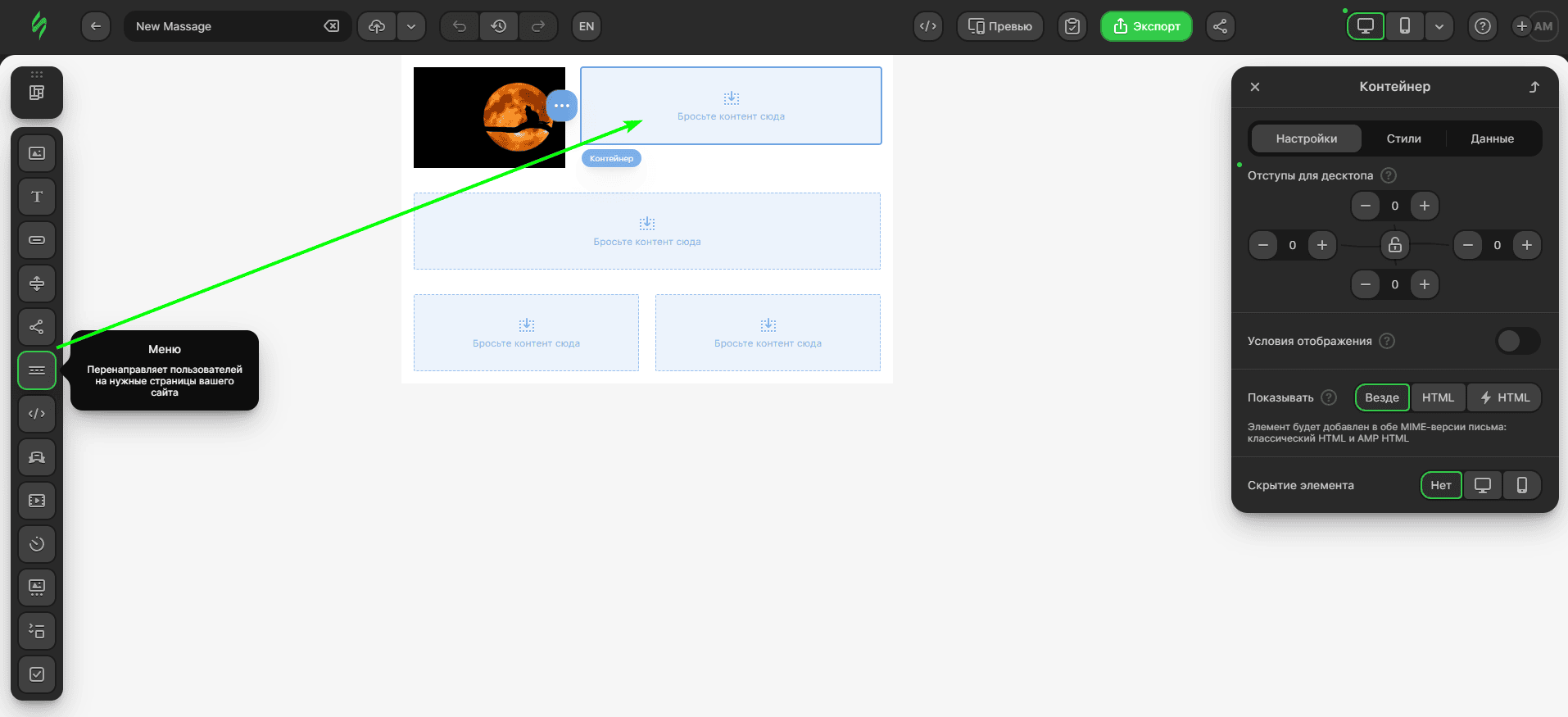1568x717 pixels.
Task: Select the Timer block icon
Action: tap(37, 544)
